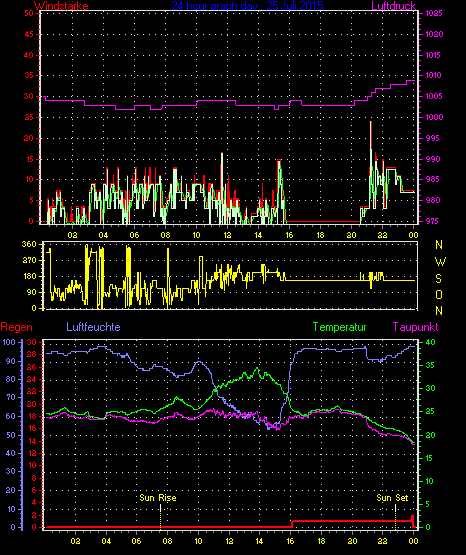Click the W wind direction letter

click(x=440, y=262)
